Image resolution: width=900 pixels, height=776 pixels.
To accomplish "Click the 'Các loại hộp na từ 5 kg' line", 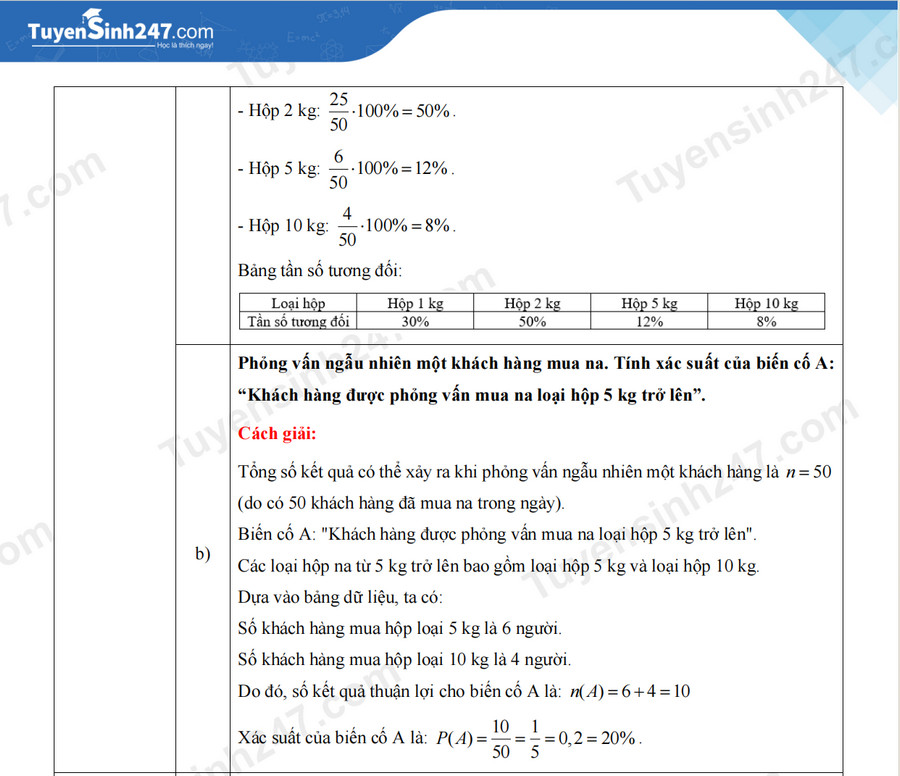I will 498,566.
